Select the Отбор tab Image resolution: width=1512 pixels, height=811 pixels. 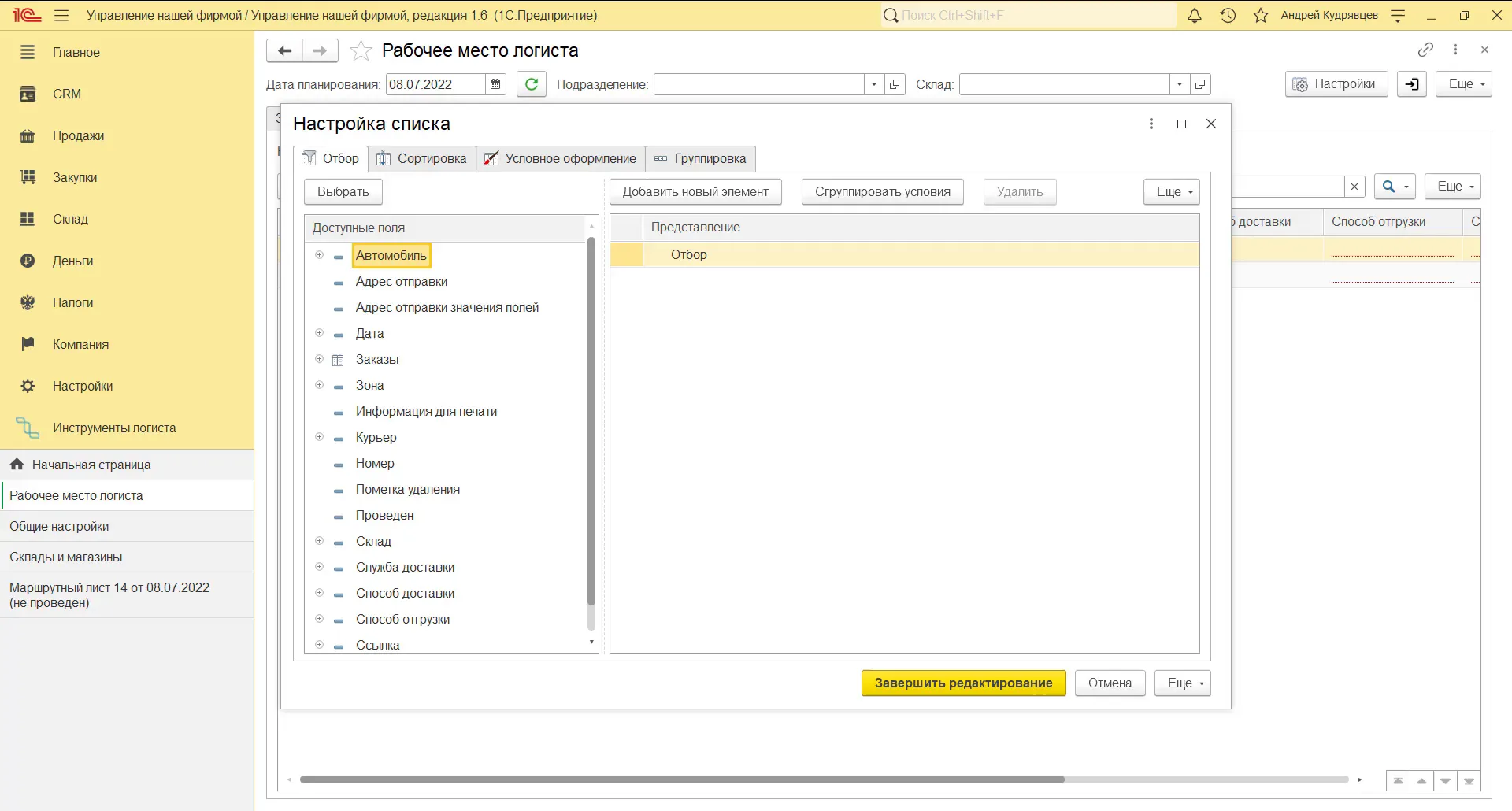click(x=331, y=158)
